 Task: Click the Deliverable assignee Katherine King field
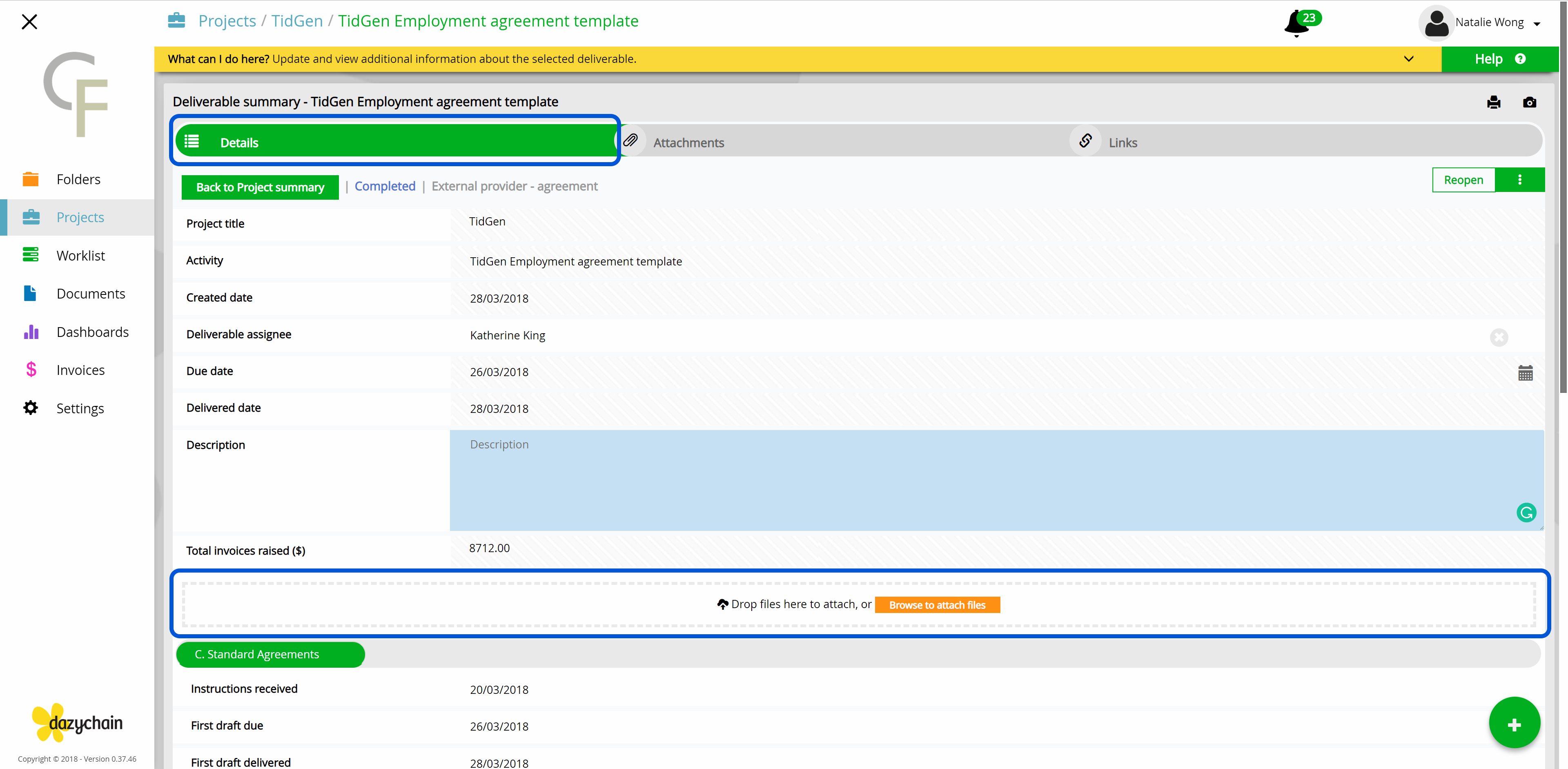click(996, 335)
